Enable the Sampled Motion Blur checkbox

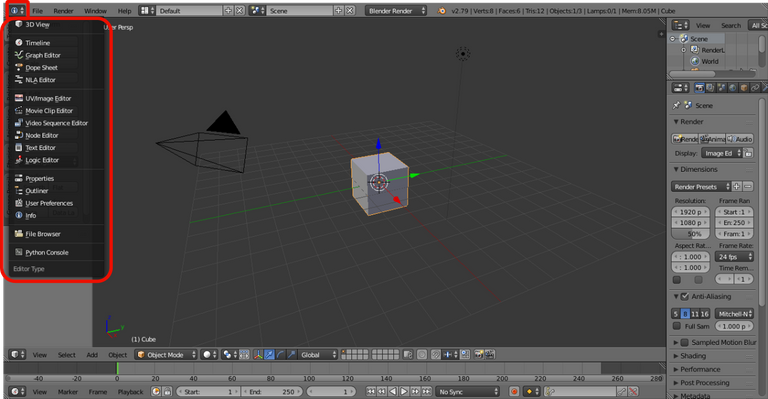(x=685, y=343)
